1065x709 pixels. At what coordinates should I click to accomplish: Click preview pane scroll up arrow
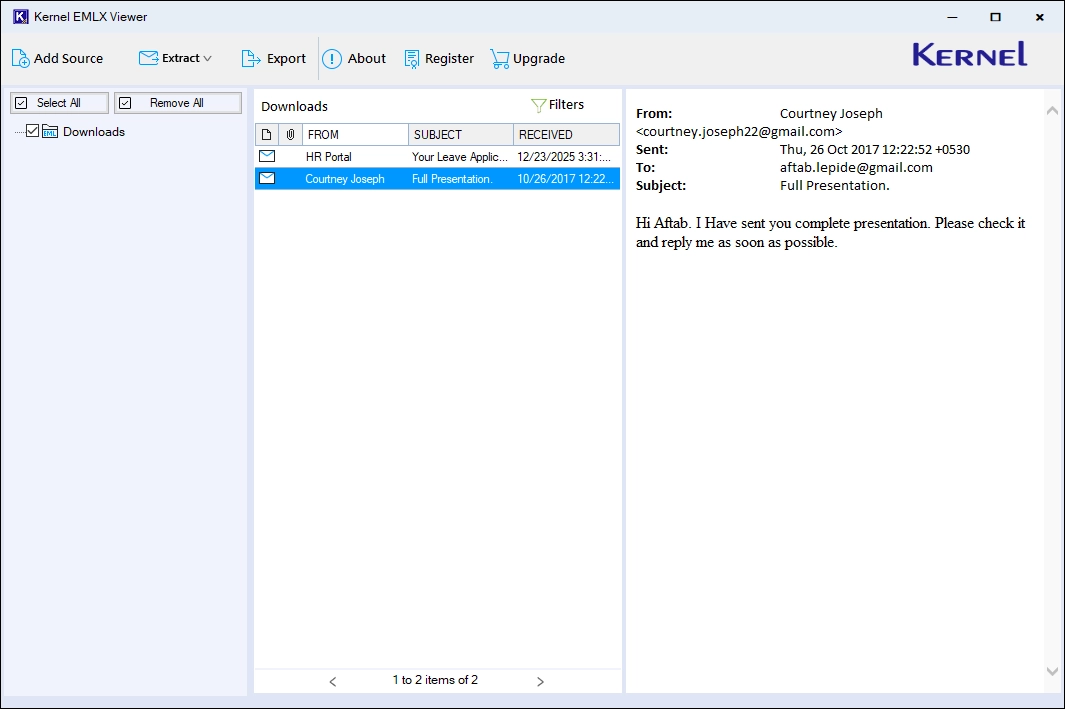coord(1052,110)
